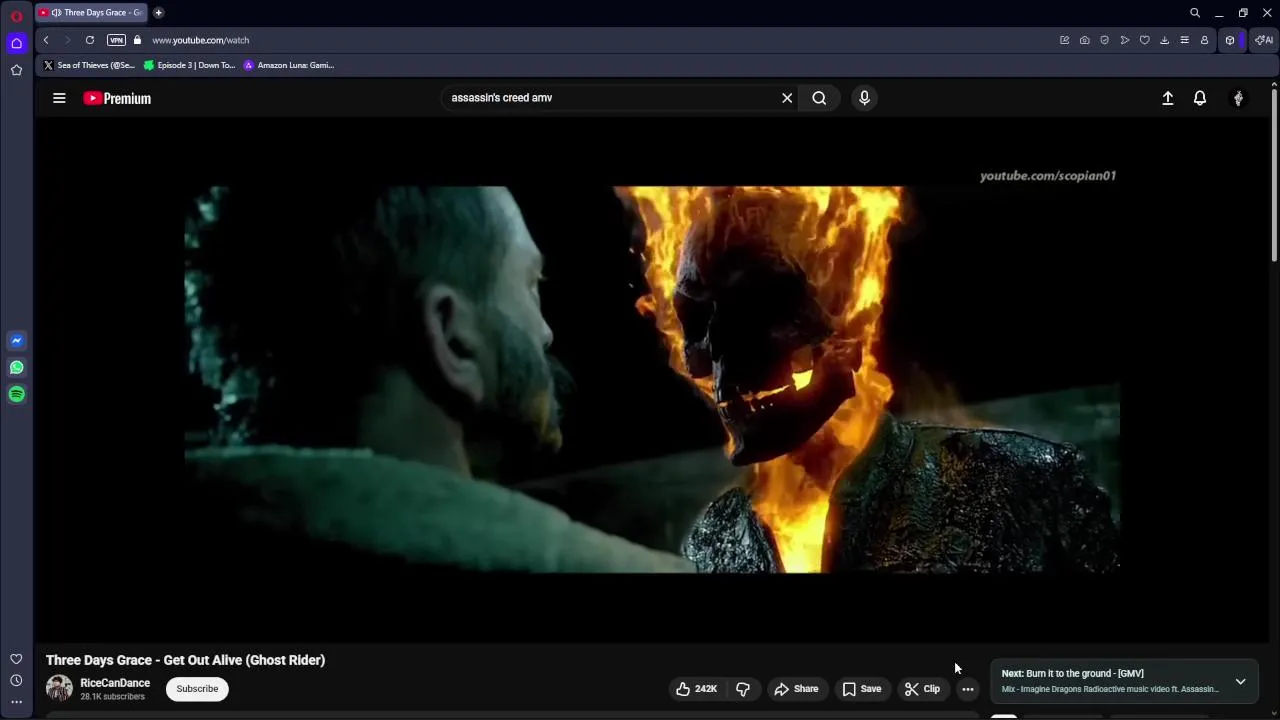Image resolution: width=1280 pixels, height=720 pixels.
Task: Open more actions three-dot menu
Action: (x=967, y=689)
